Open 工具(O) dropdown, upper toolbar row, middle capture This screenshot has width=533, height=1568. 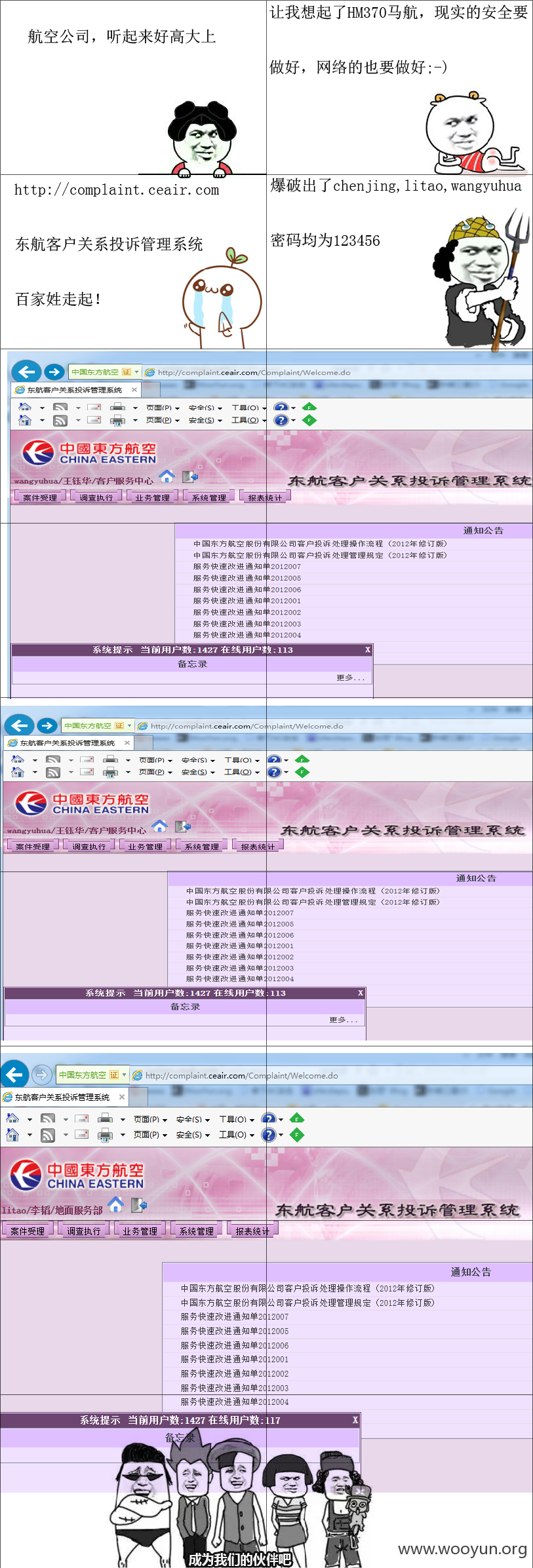point(241,760)
